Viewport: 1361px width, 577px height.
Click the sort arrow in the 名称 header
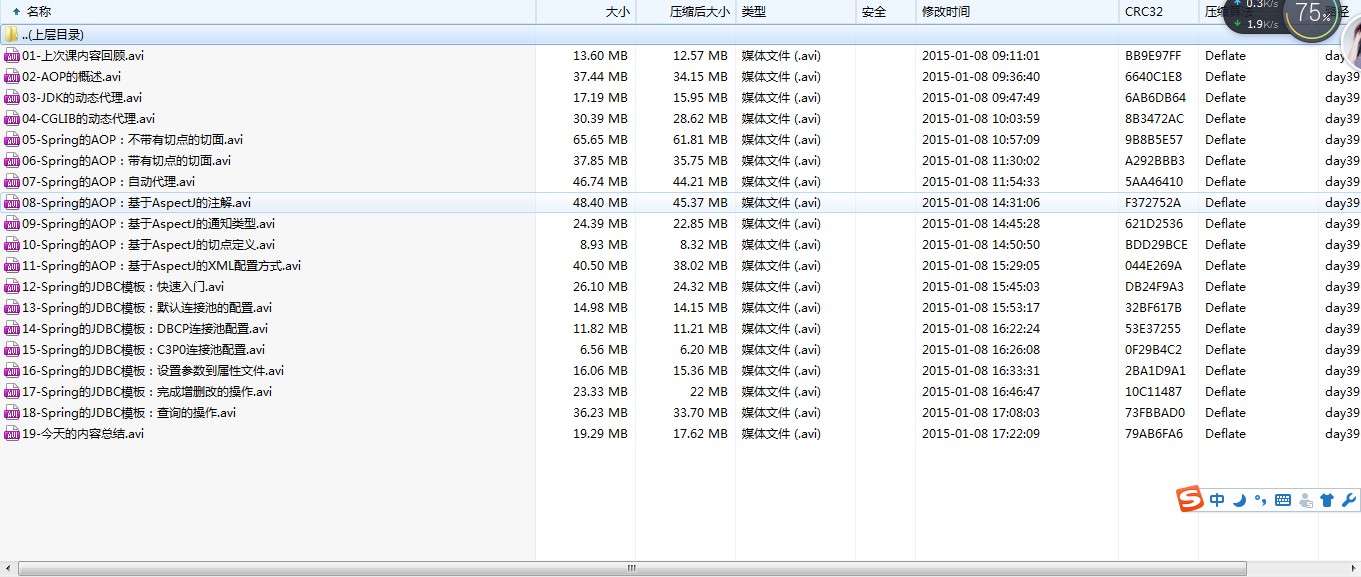[x=16, y=12]
